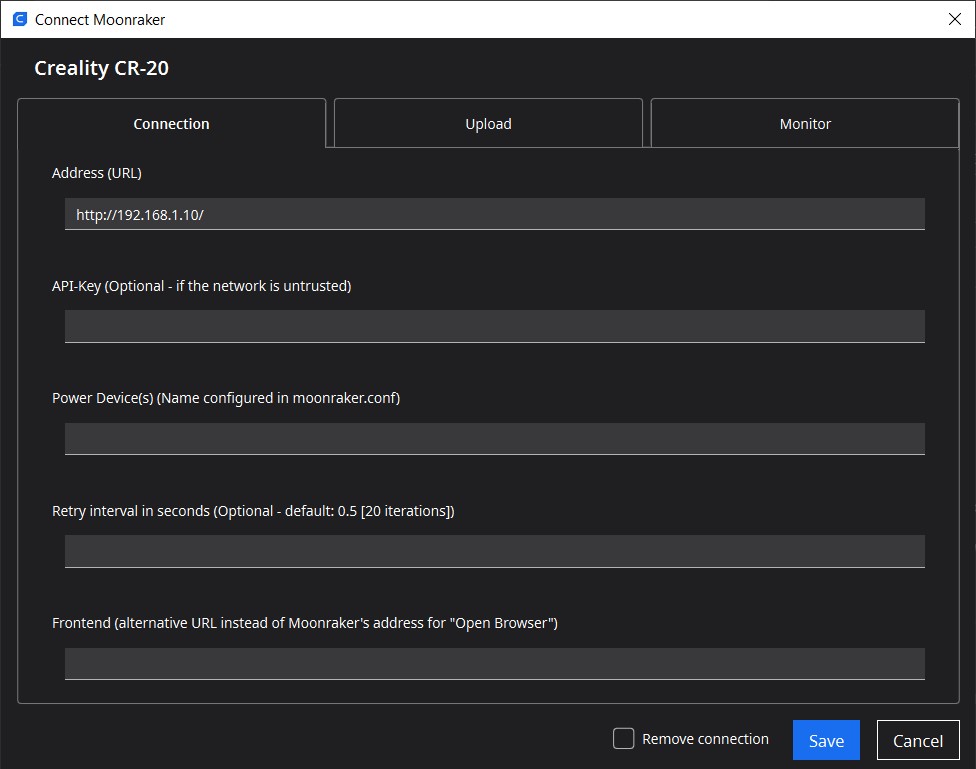Image resolution: width=976 pixels, height=769 pixels.
Task: Click the Power Device(s) input field
Action: 494,438
